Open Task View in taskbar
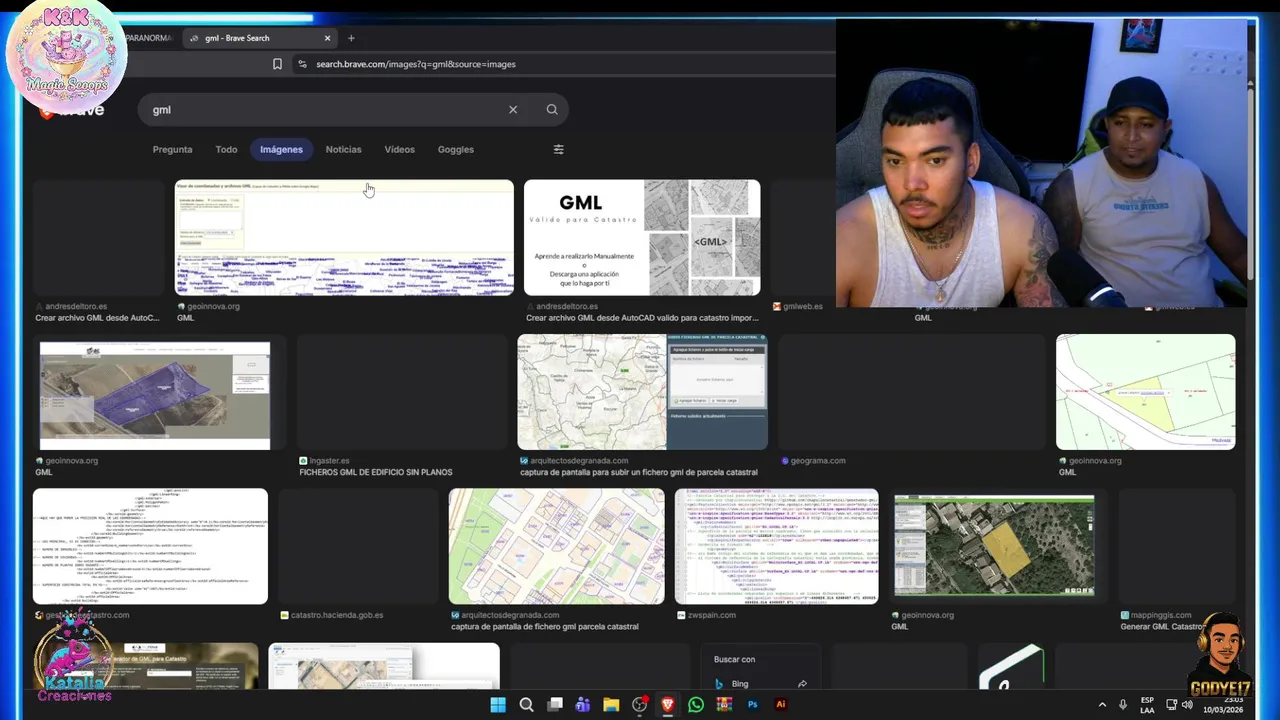This screenshot has height=720, width=1280. [555, 705]
